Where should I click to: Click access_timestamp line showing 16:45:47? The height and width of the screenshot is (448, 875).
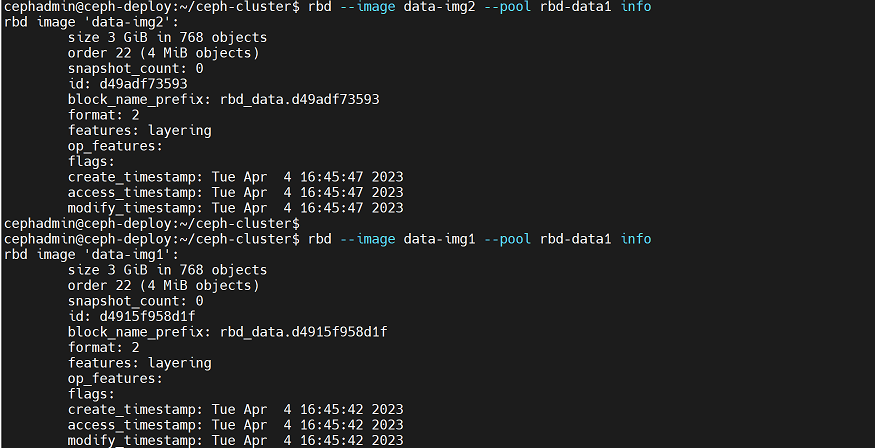[235, 192]
